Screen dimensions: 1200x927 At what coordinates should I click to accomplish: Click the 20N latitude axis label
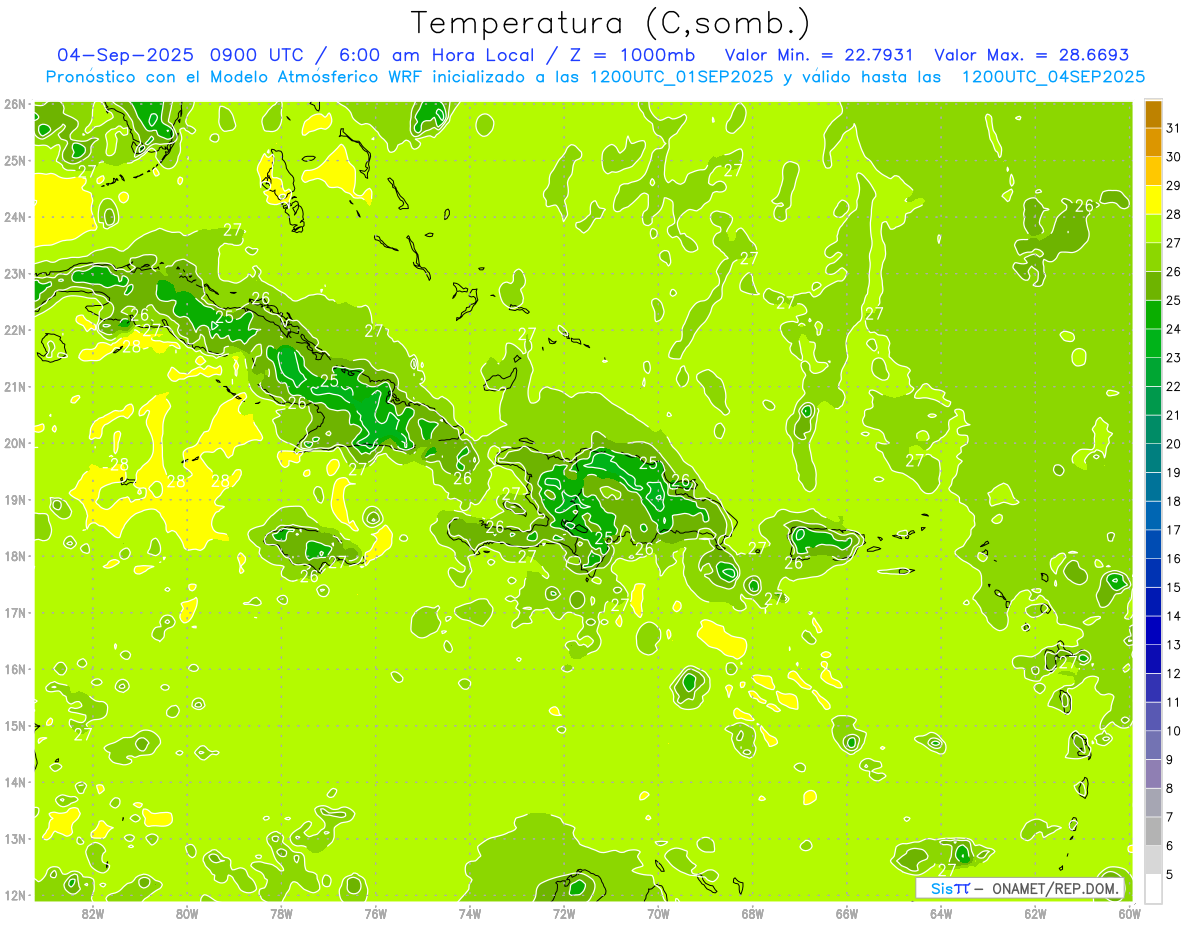point(15,443)
